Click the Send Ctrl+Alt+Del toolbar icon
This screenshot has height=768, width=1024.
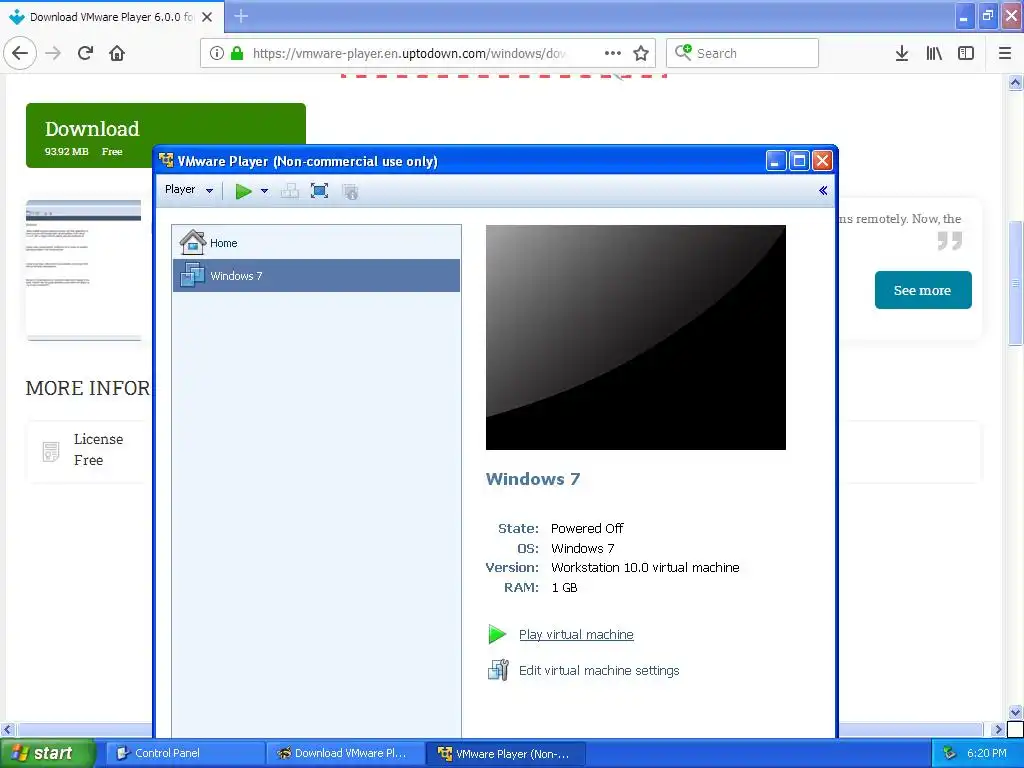pos(289,191)
